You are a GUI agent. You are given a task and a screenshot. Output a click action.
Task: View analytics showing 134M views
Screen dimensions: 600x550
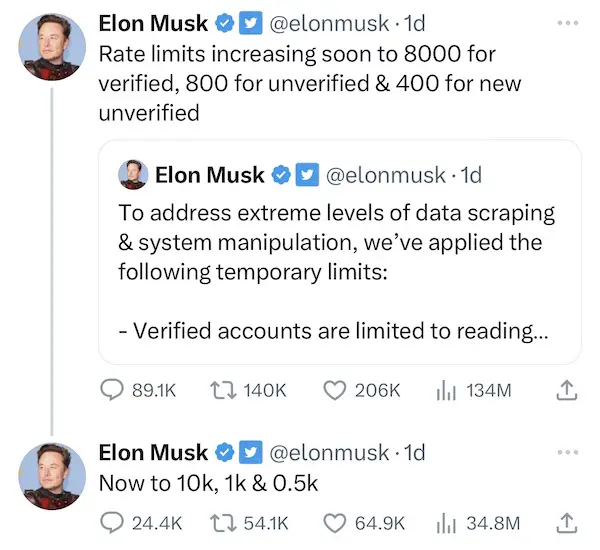[x=444, y=390]
